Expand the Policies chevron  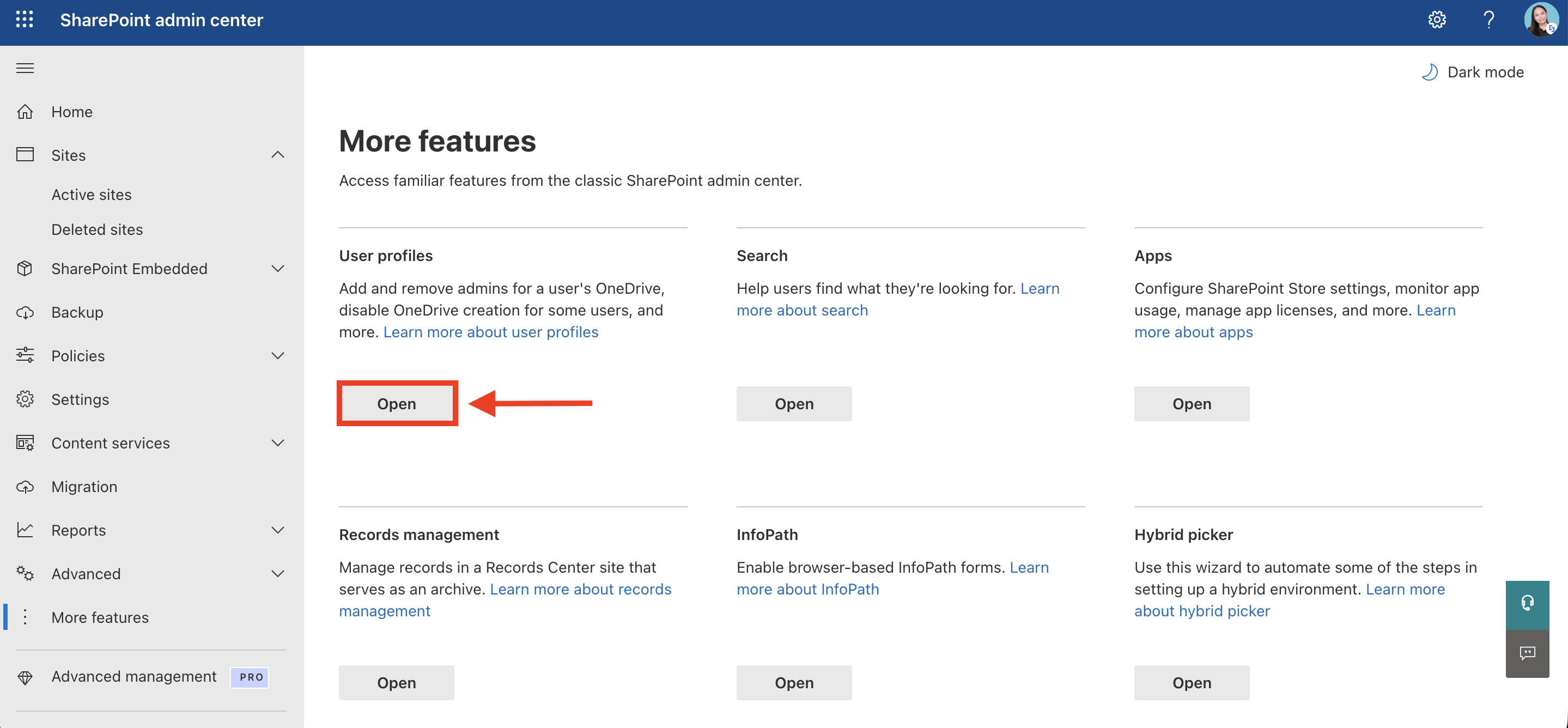[277, 355]
